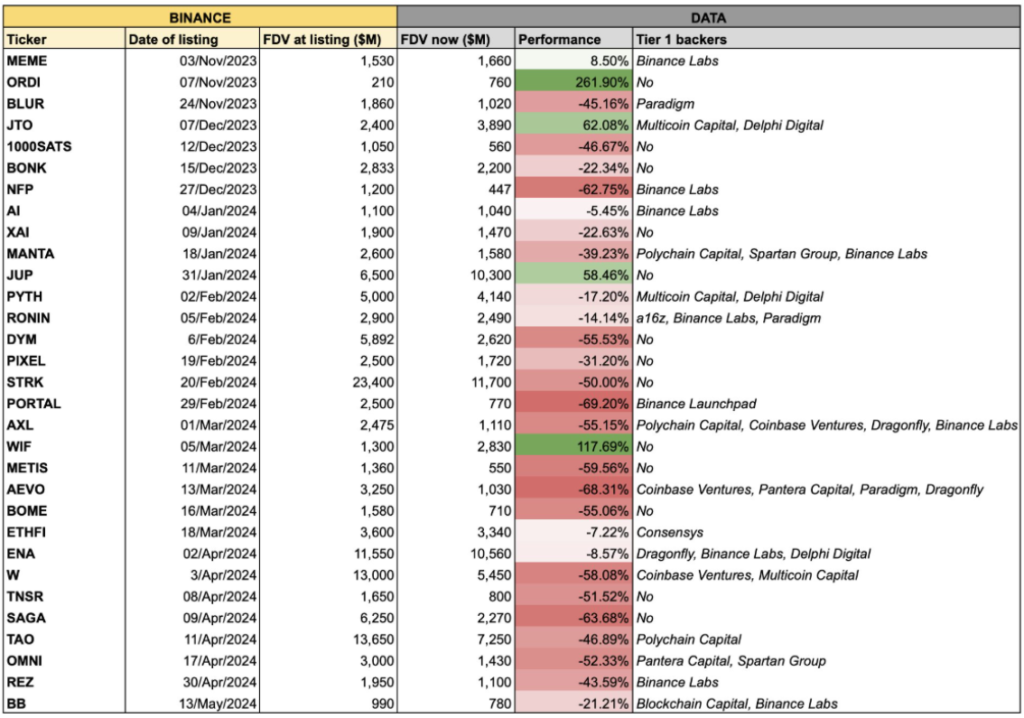Screen dimensions: 1024x718
Task: Select the Date of listing column header
Action: [188, 39]
